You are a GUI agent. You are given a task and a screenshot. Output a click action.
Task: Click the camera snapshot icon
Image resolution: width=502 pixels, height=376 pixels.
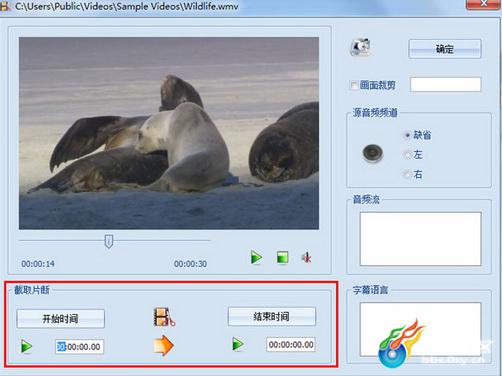pos(360,47)
